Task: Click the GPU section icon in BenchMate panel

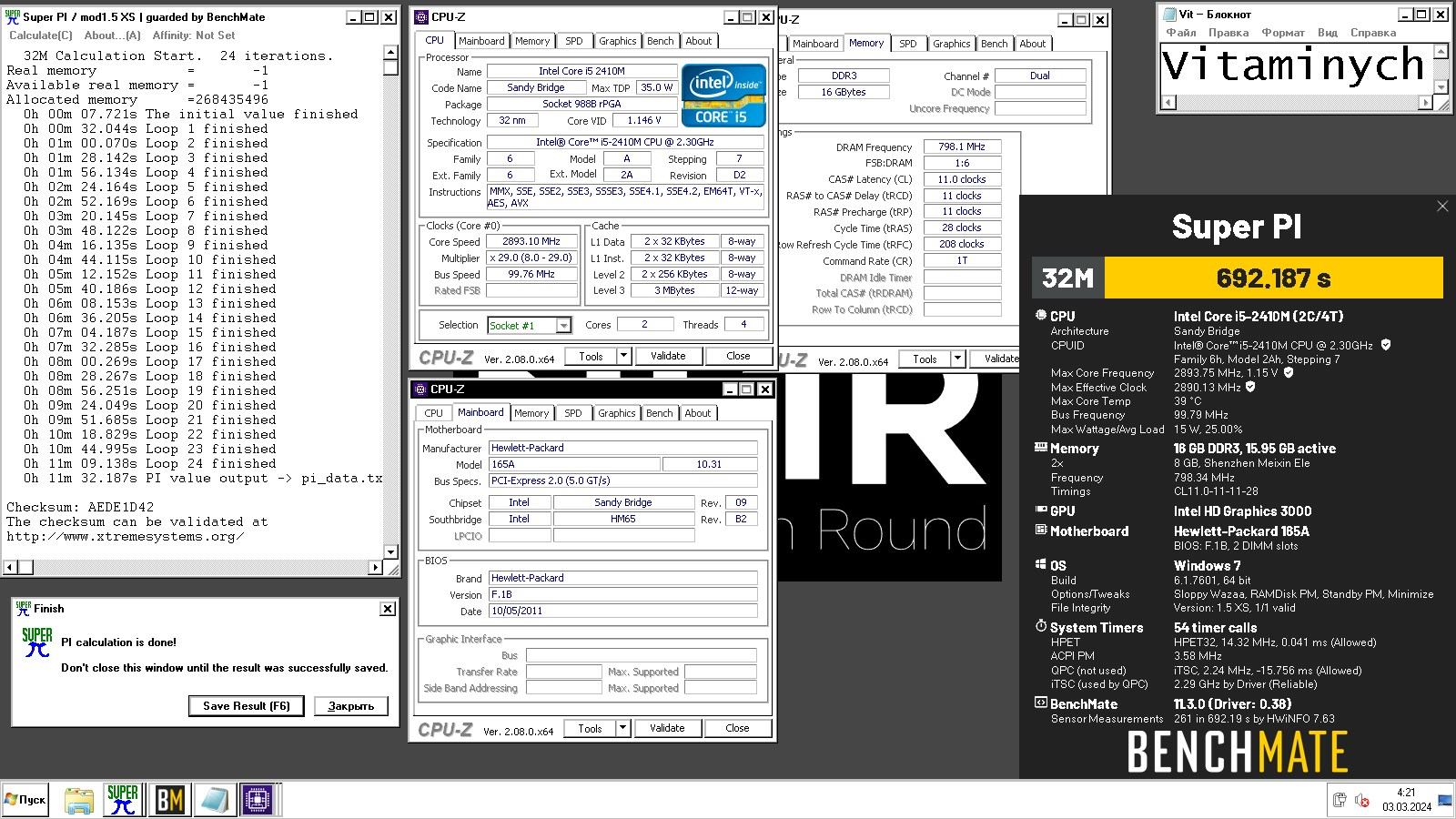Action: tap(1041, 511)
